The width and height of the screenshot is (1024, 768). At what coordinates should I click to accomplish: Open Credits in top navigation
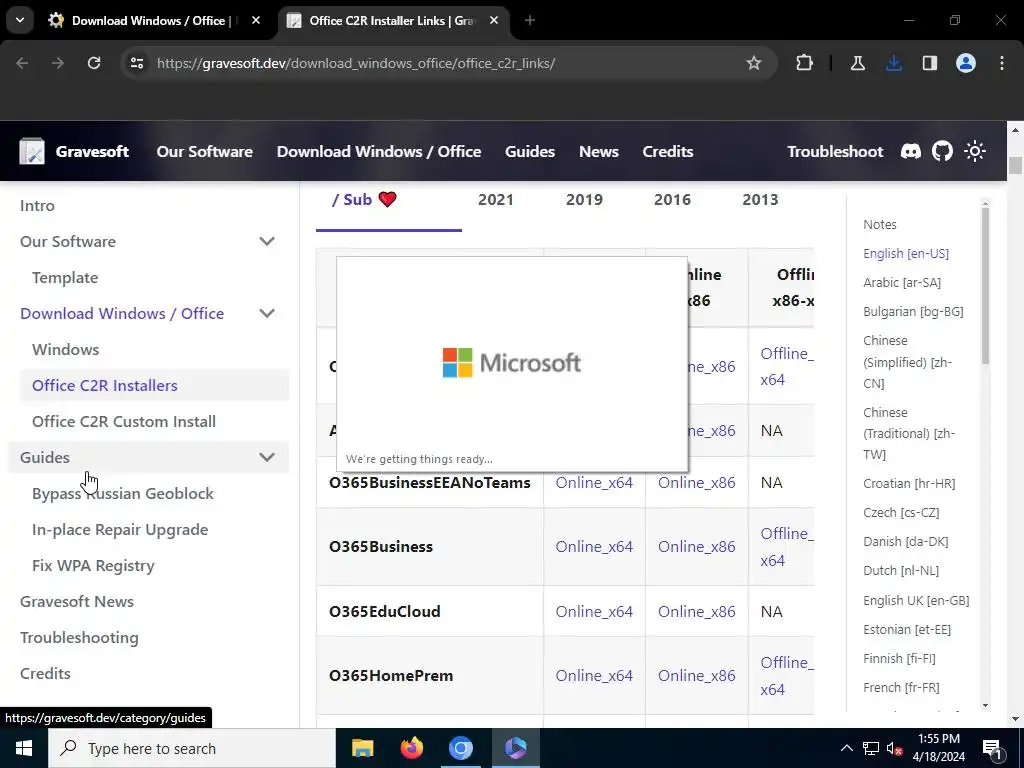point(667,152)
